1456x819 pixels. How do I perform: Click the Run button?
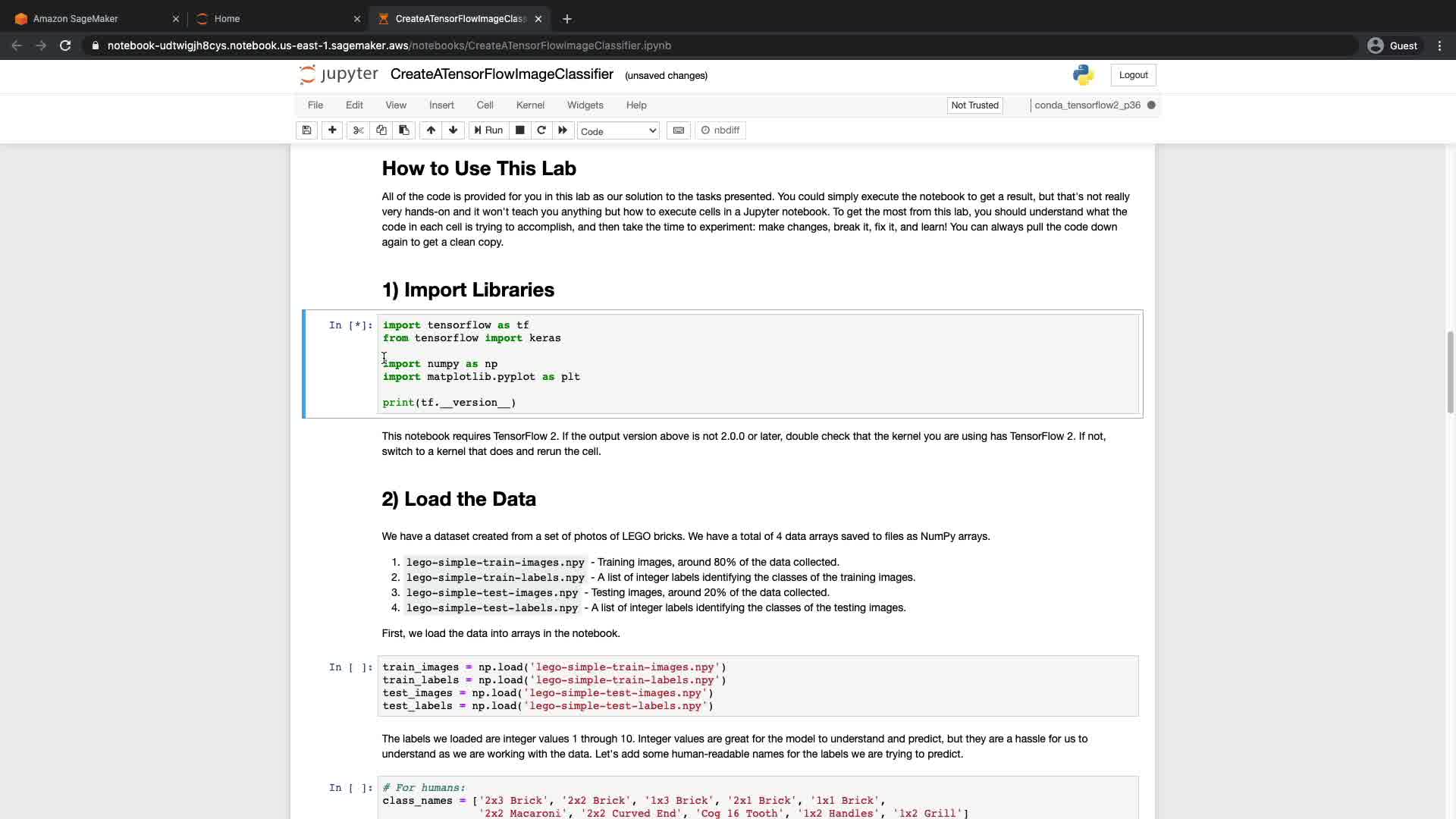pyautogui.click(x=488, y=130)
